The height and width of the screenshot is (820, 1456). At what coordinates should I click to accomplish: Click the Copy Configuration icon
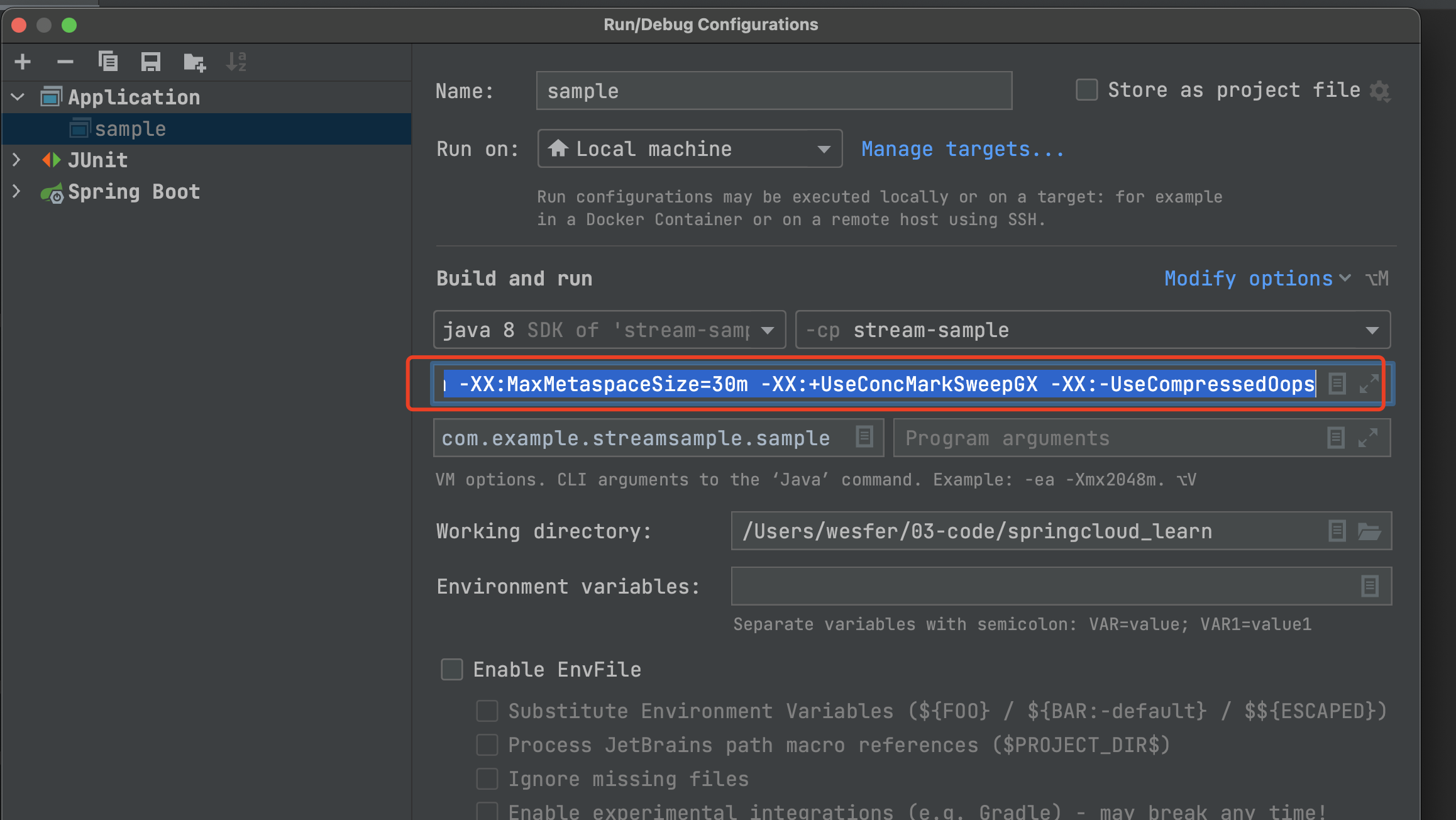tap(108, 62)
